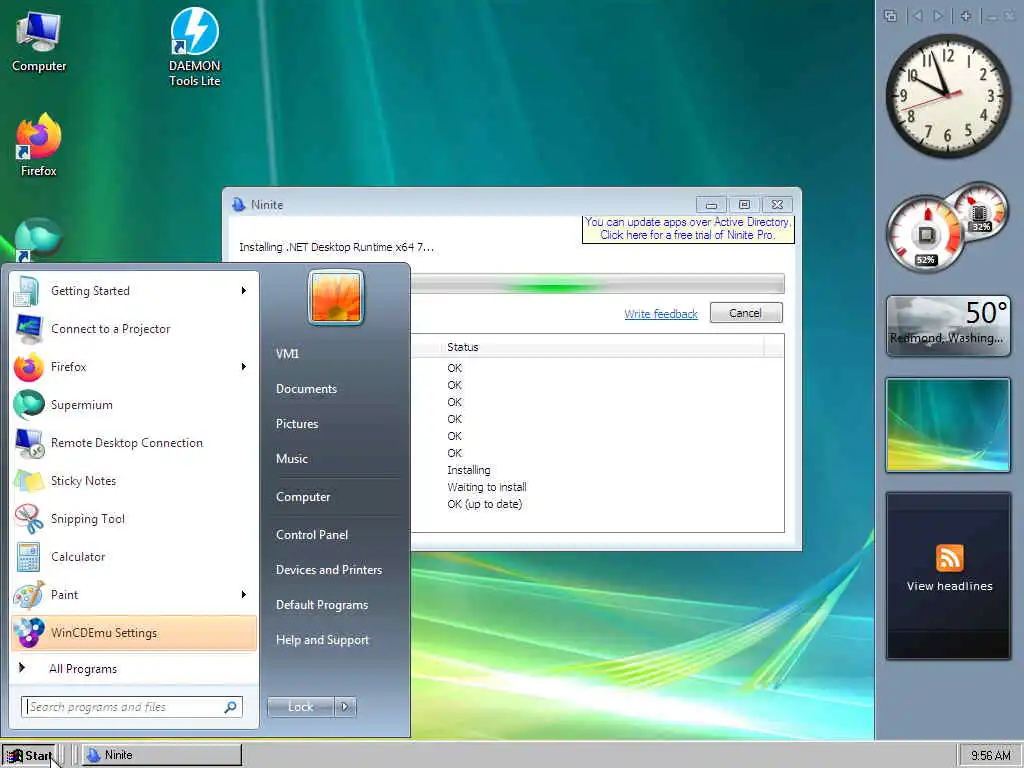The height and width of the screenshot is (768, 1024).
Task: Click the Firefox icon in Start menu
Action: 29,367
